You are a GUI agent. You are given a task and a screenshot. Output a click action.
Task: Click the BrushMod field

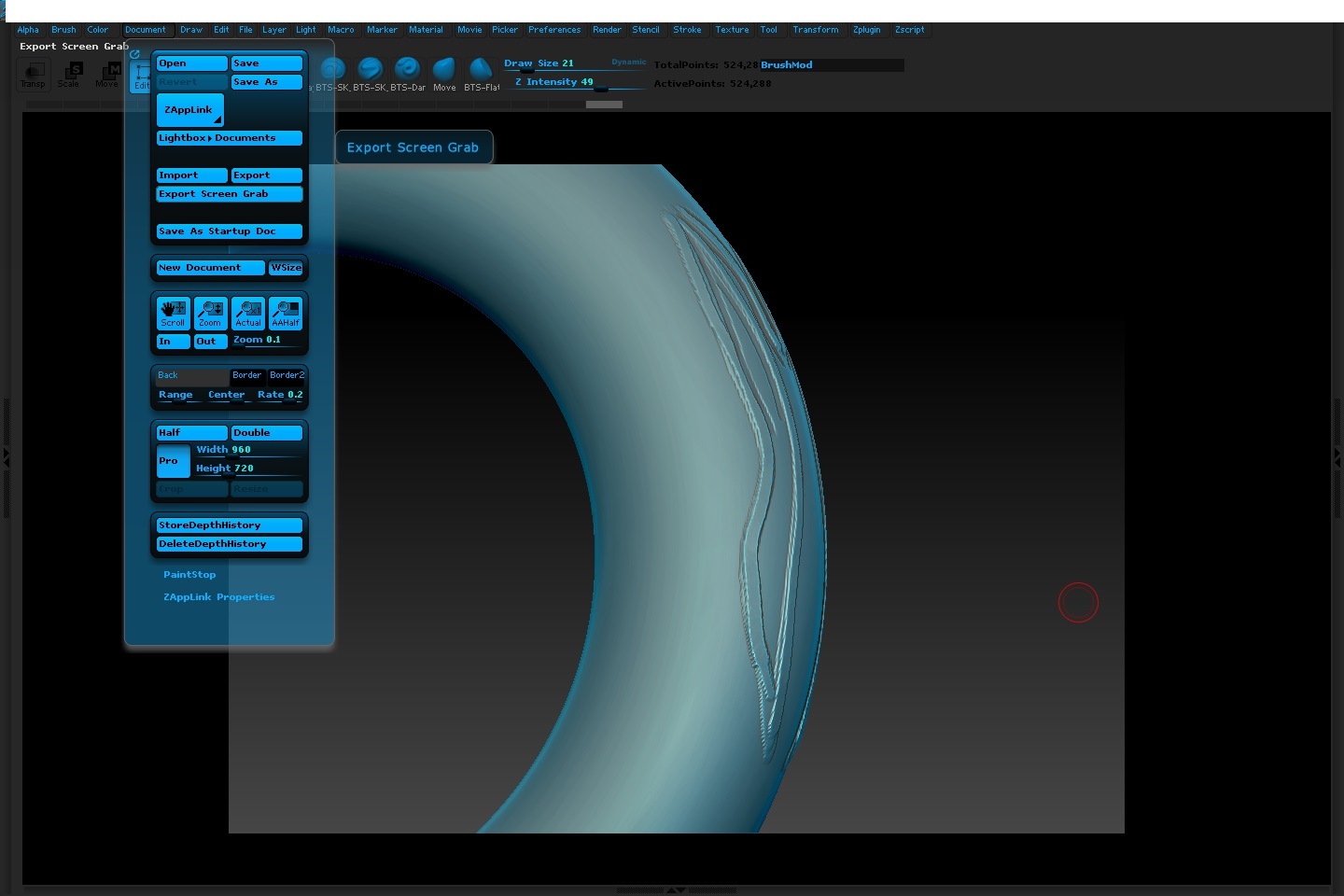click(x=832, y=65)
